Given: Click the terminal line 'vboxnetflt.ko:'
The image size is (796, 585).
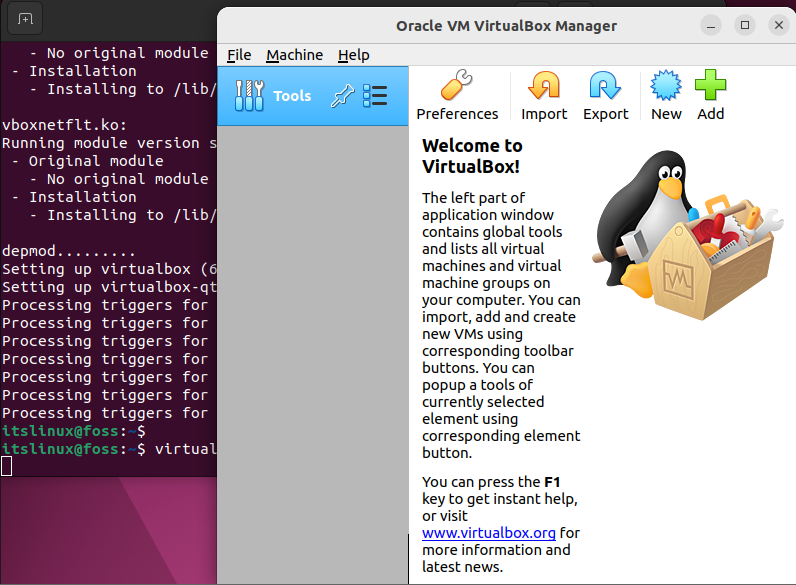Looking at the screenshot, I should pos(64,125).
